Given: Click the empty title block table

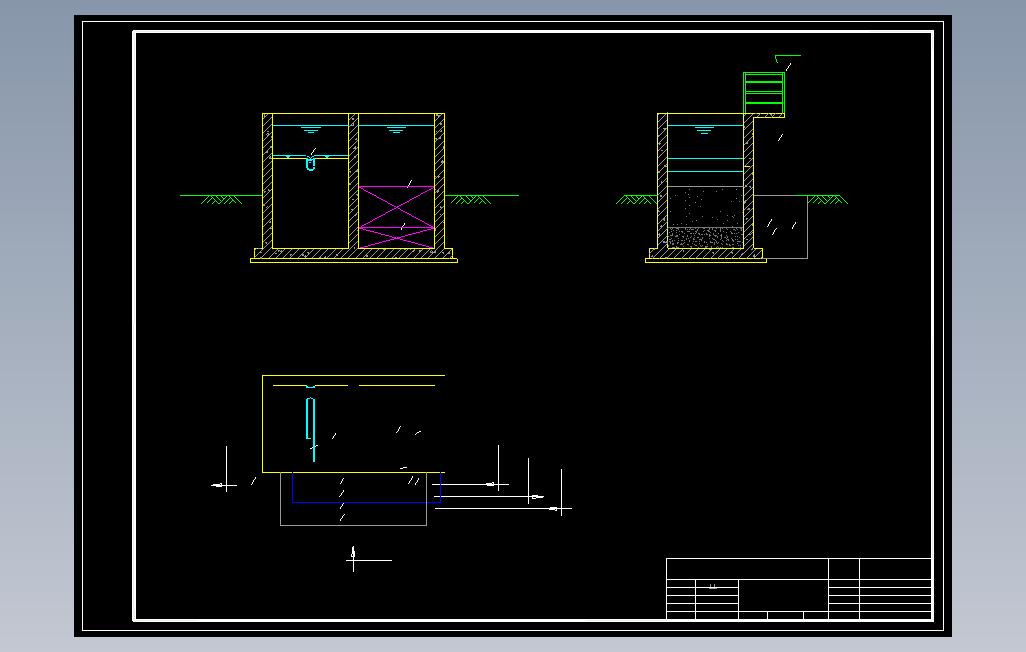Looking at the screenshot, I should 798,589.
